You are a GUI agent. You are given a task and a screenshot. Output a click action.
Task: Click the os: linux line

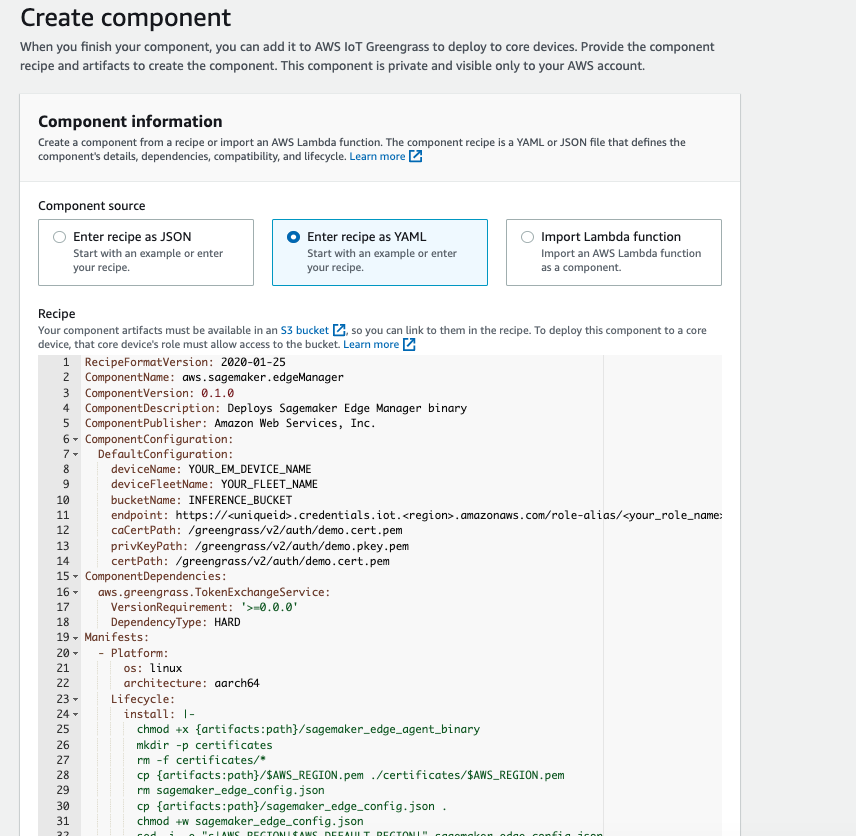pyautogui.click(x=153, y=668)
